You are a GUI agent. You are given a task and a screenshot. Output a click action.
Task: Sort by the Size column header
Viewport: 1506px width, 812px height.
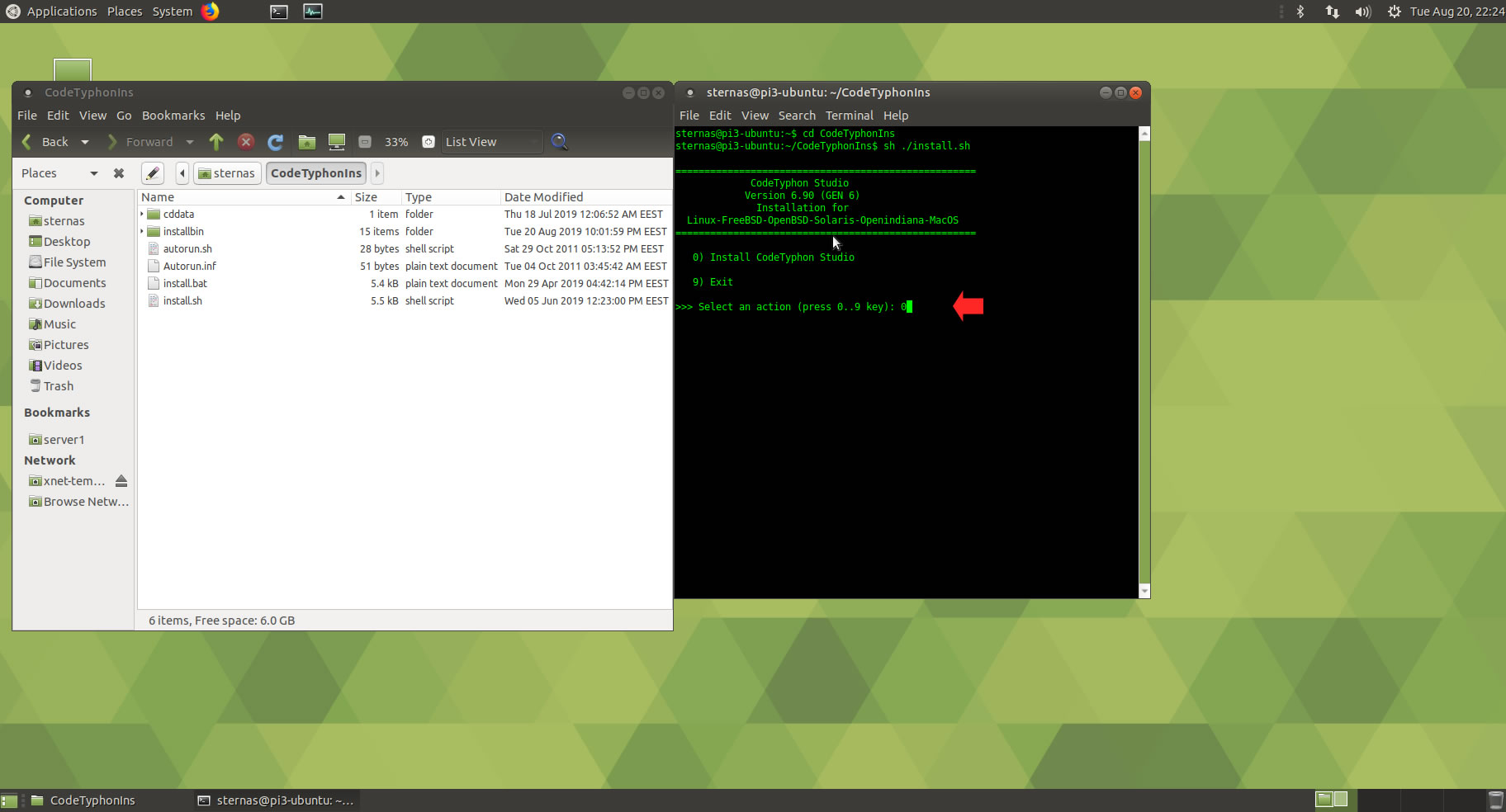376,197
